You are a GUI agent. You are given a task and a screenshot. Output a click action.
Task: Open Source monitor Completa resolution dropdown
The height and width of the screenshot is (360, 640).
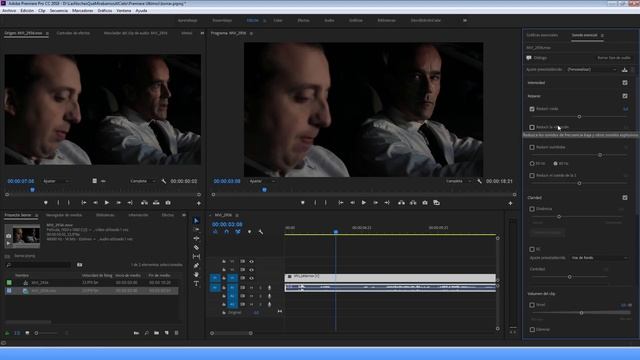(143, 181)
